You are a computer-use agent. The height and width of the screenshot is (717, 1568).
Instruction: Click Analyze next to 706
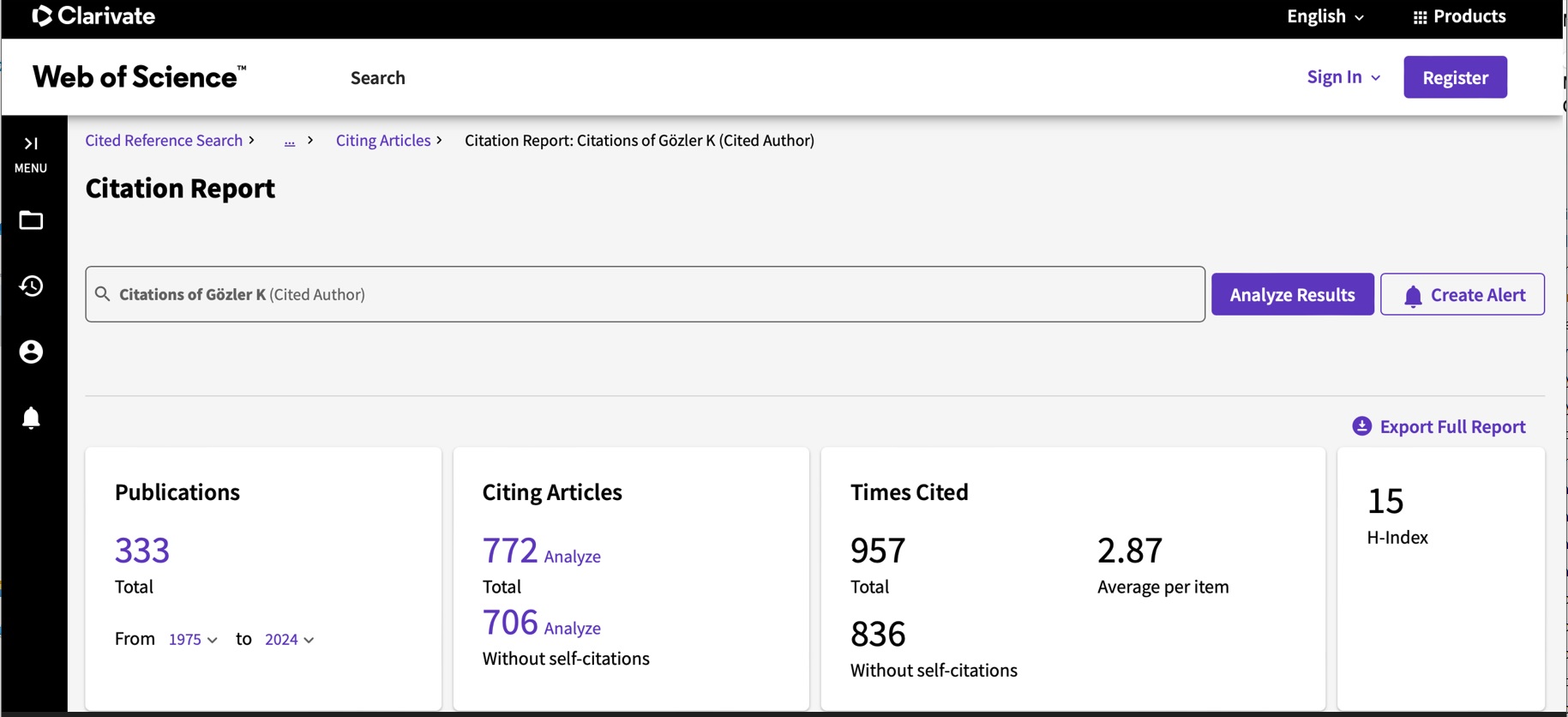point(573,629)
